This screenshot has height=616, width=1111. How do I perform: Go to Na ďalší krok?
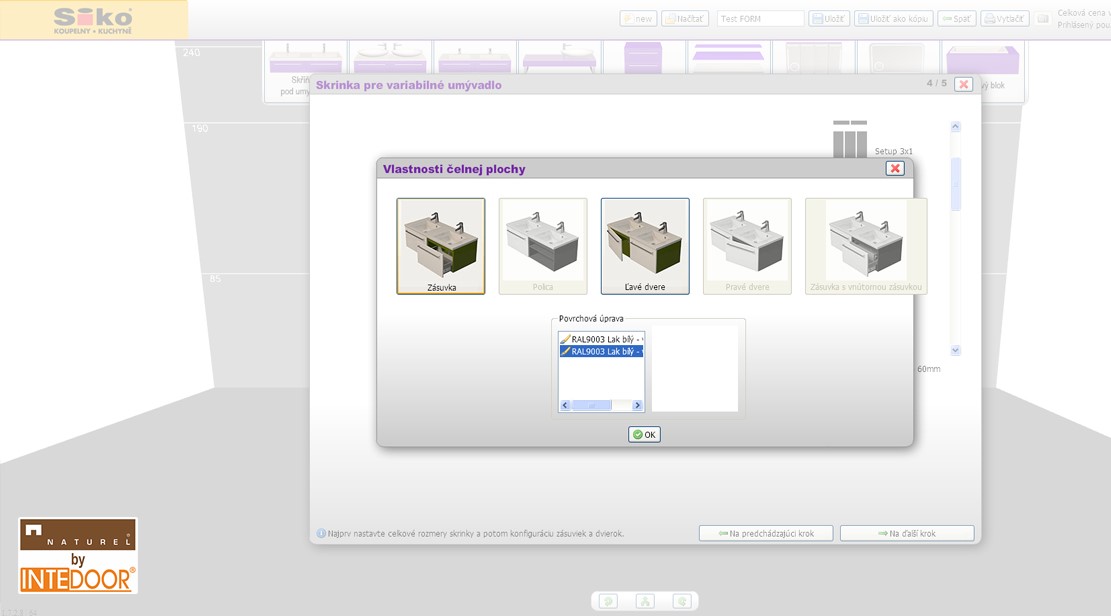pos(907,534)
